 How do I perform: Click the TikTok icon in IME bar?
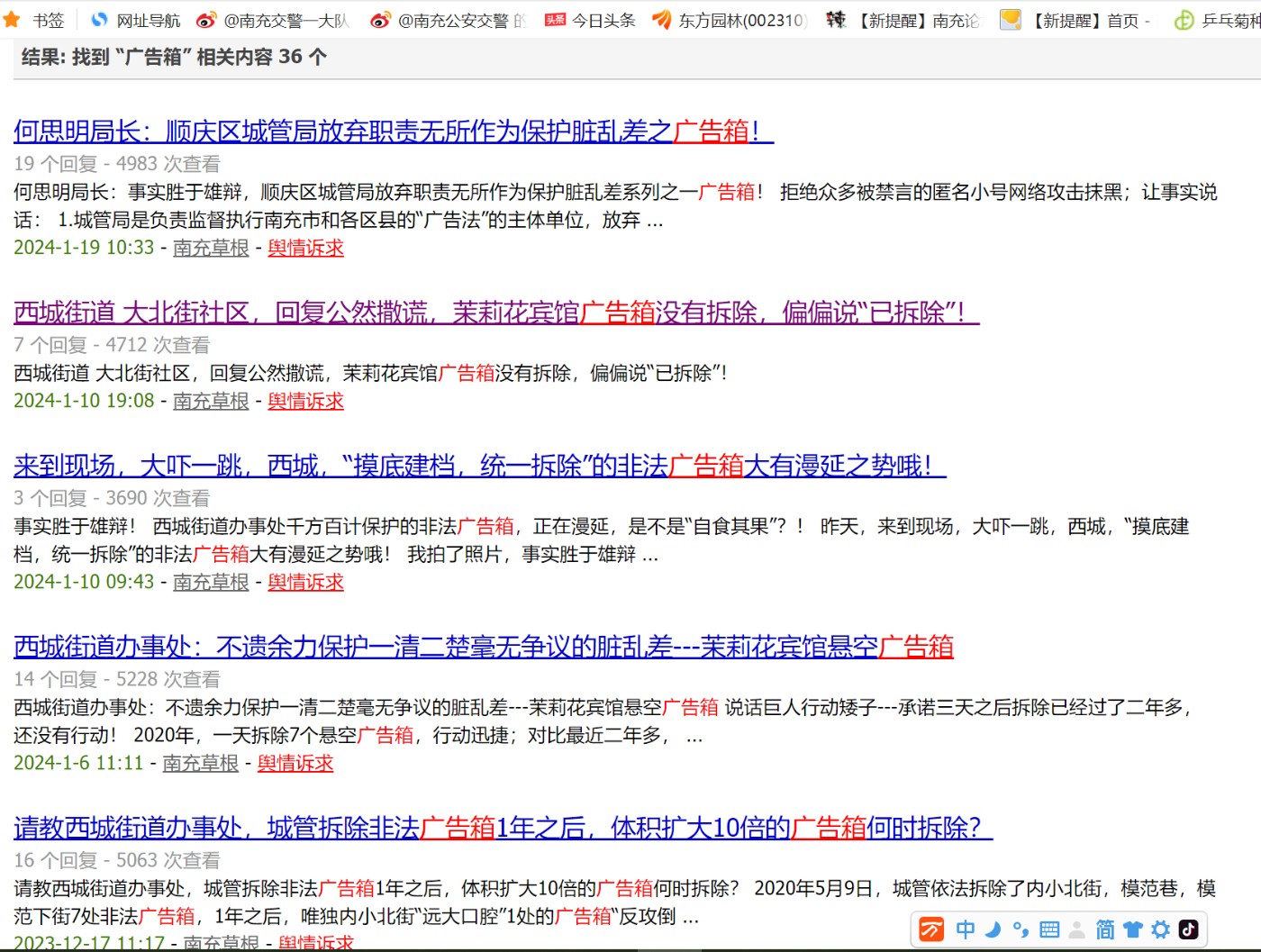point(1189,929)
